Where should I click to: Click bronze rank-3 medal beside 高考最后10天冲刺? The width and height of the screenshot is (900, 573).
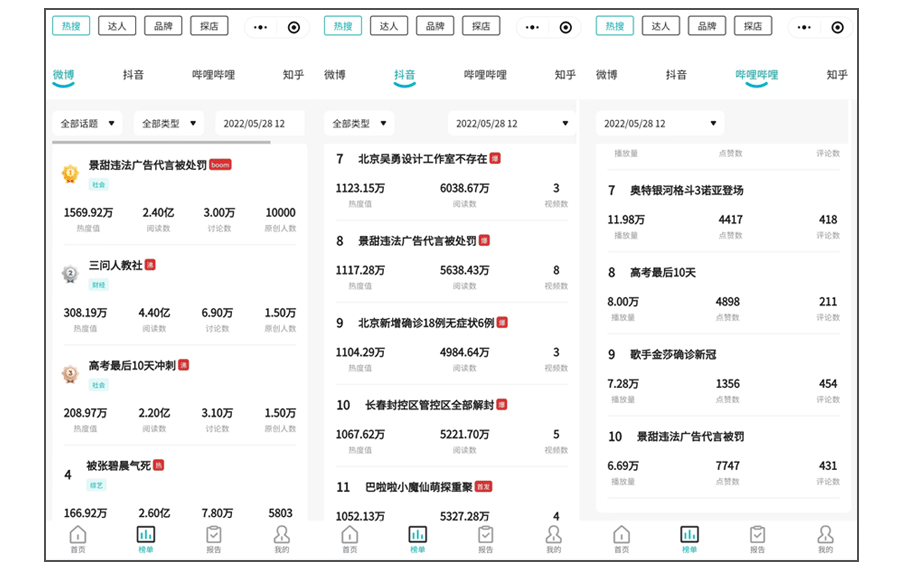pos(70,374)
